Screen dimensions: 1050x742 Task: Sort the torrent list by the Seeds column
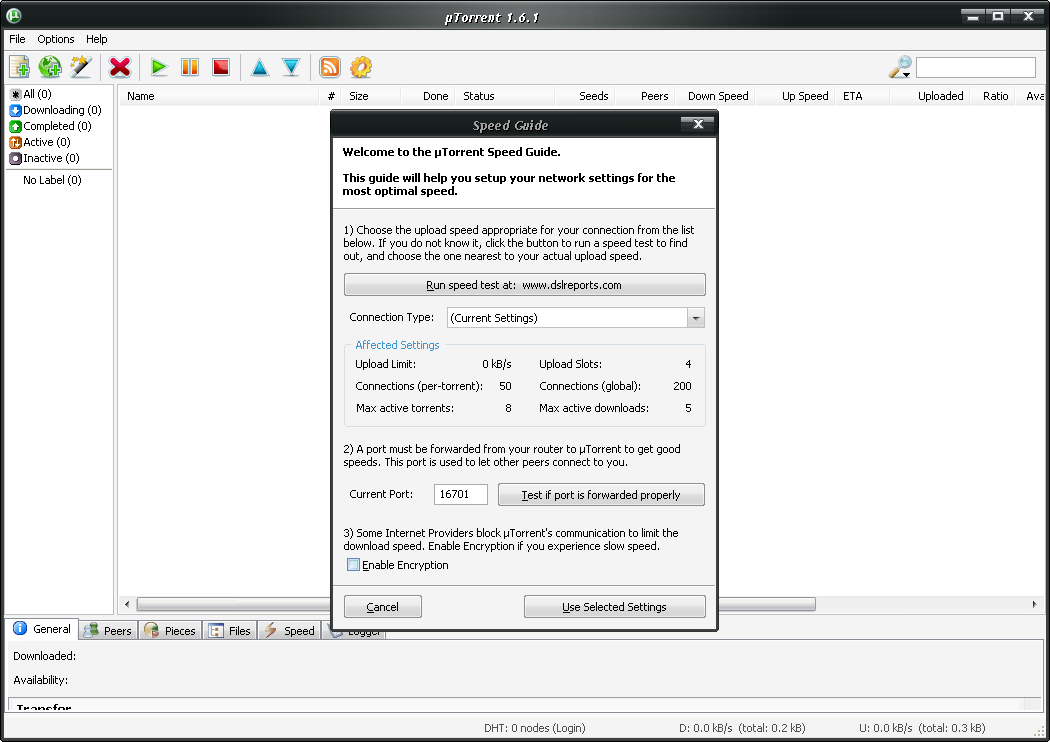pyautogui.click(x=586, y=96)
